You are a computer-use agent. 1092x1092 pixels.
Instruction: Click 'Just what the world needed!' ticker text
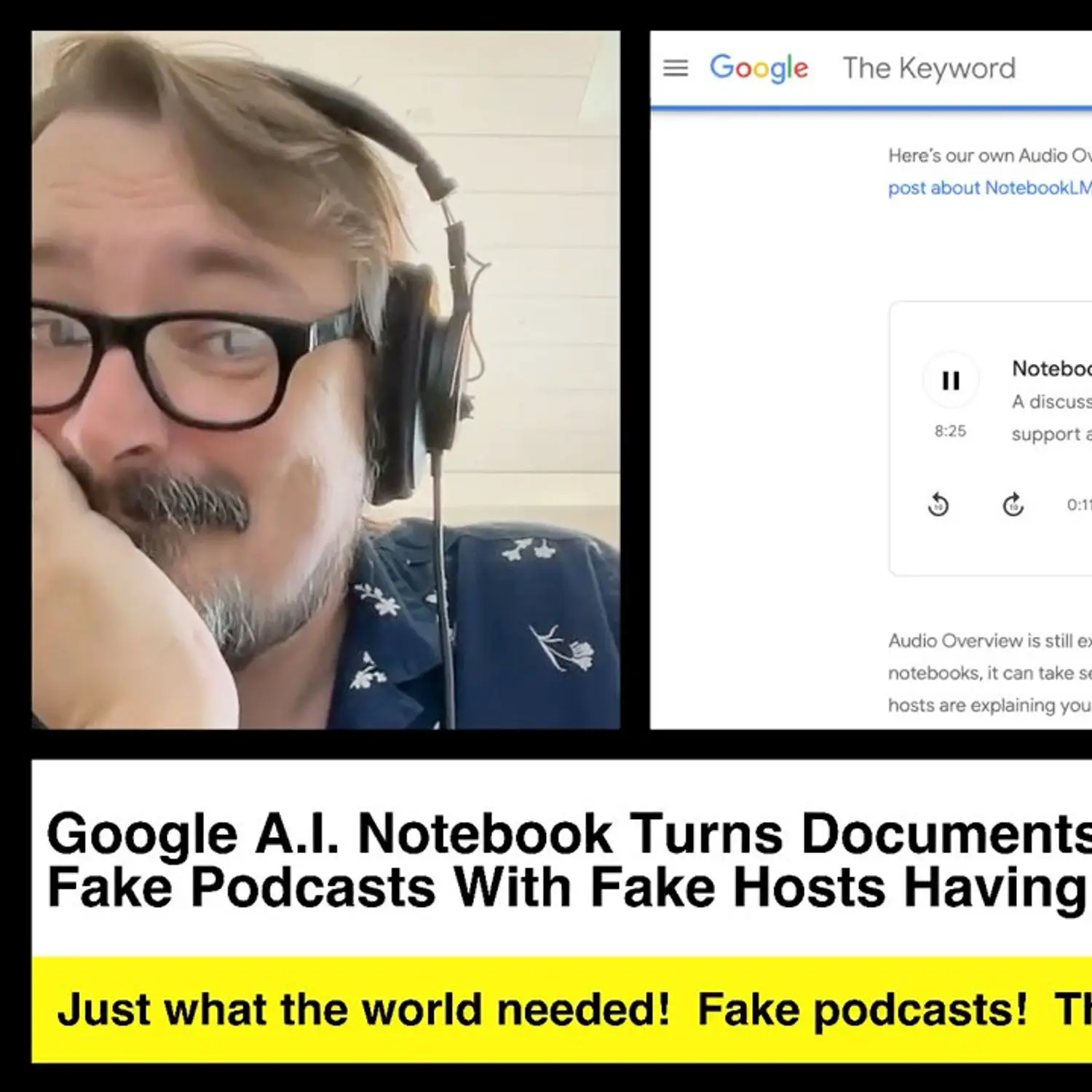(363, 1010)
